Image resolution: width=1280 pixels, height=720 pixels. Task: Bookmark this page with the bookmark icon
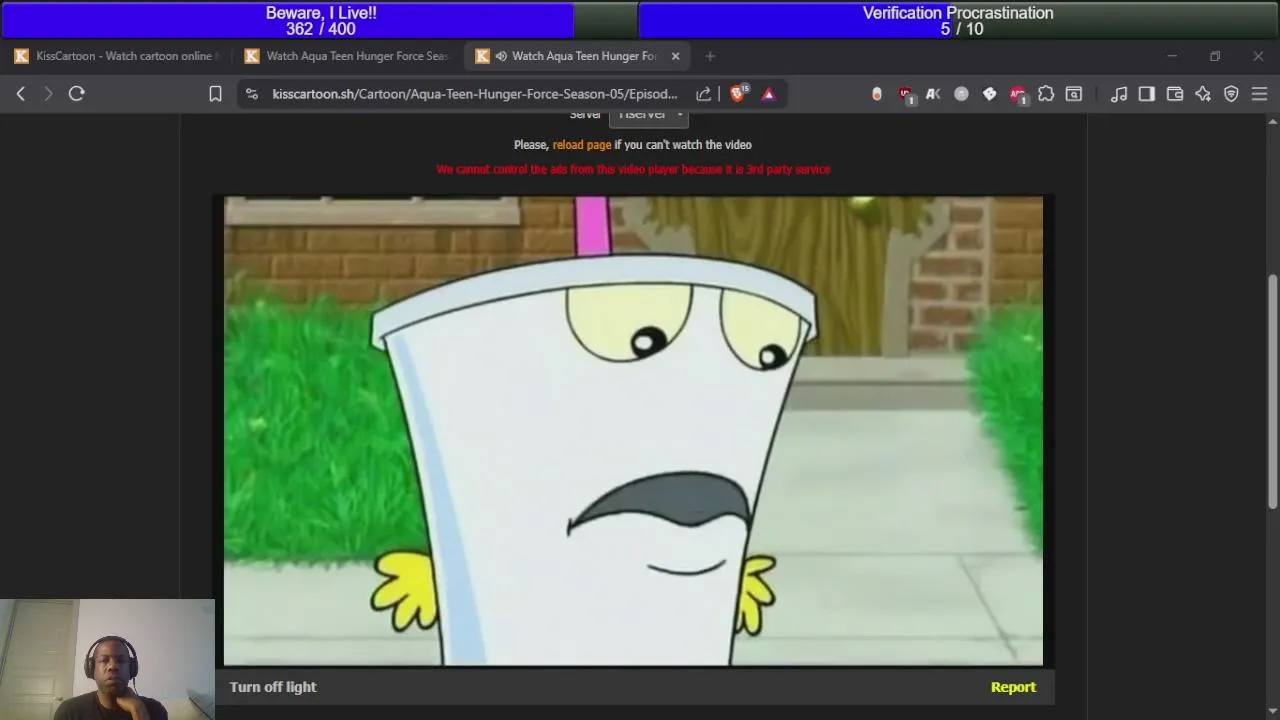(x=215, y=94)
